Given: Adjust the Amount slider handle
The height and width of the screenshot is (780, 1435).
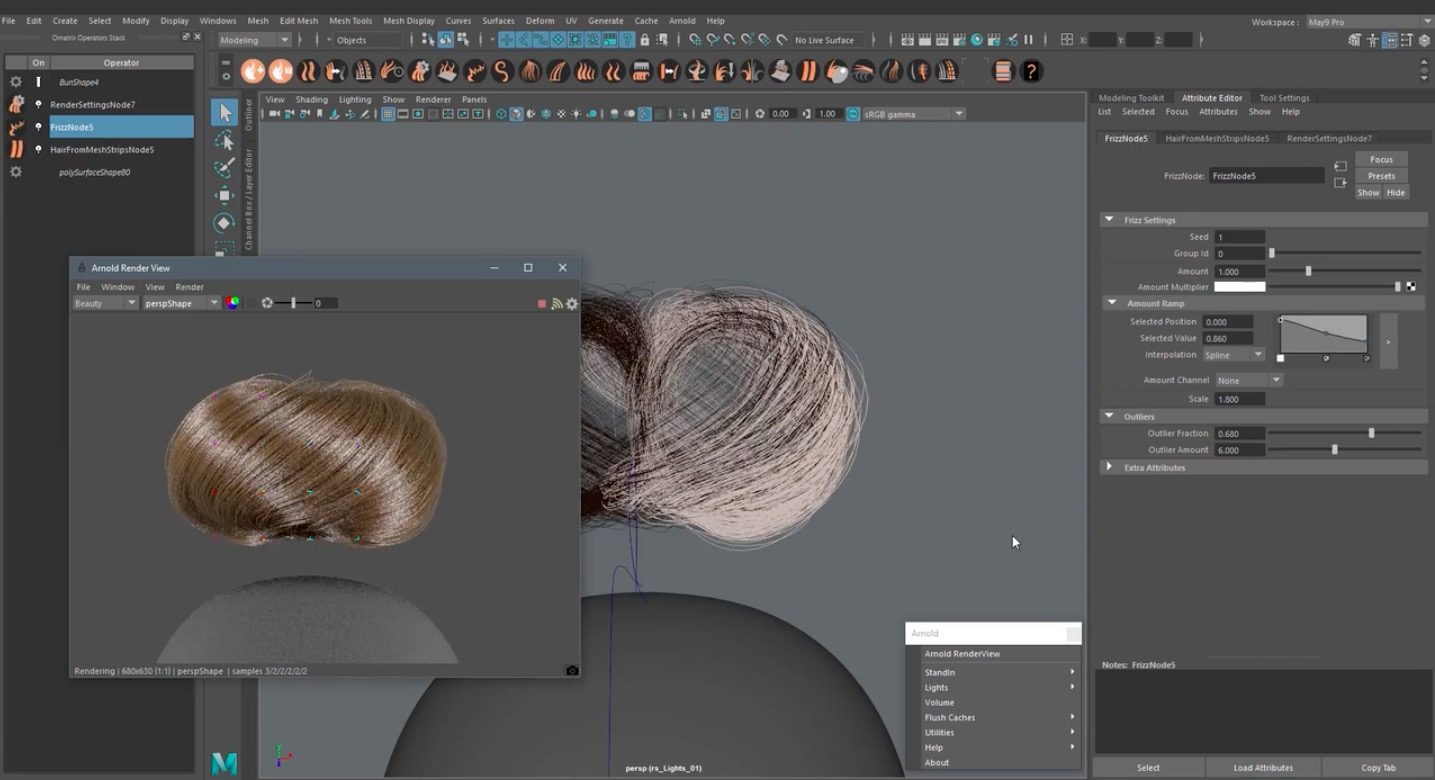Looking at the screenshot, I should 1308,271.
